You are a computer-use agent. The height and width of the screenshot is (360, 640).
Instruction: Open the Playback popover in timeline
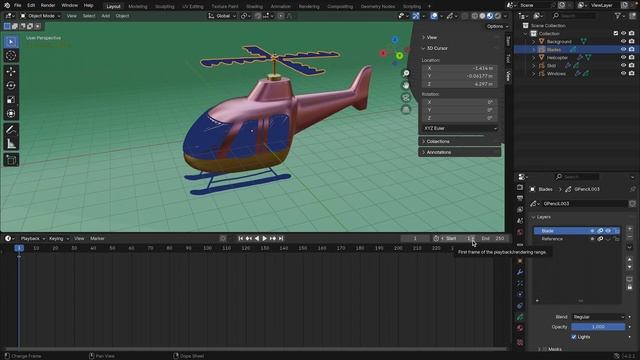coord(33,238)
